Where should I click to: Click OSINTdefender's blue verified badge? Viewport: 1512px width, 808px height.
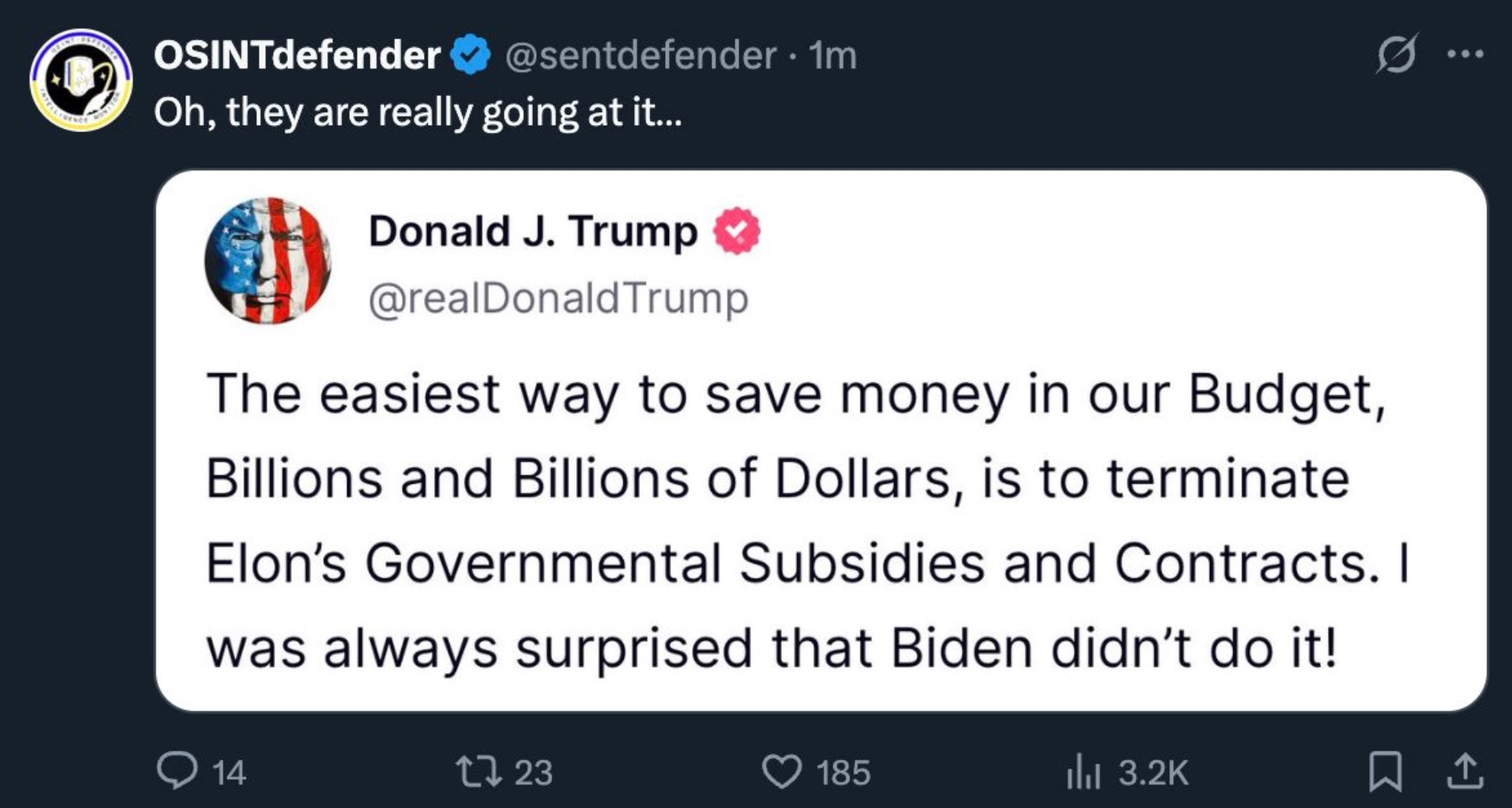[471, 56]
